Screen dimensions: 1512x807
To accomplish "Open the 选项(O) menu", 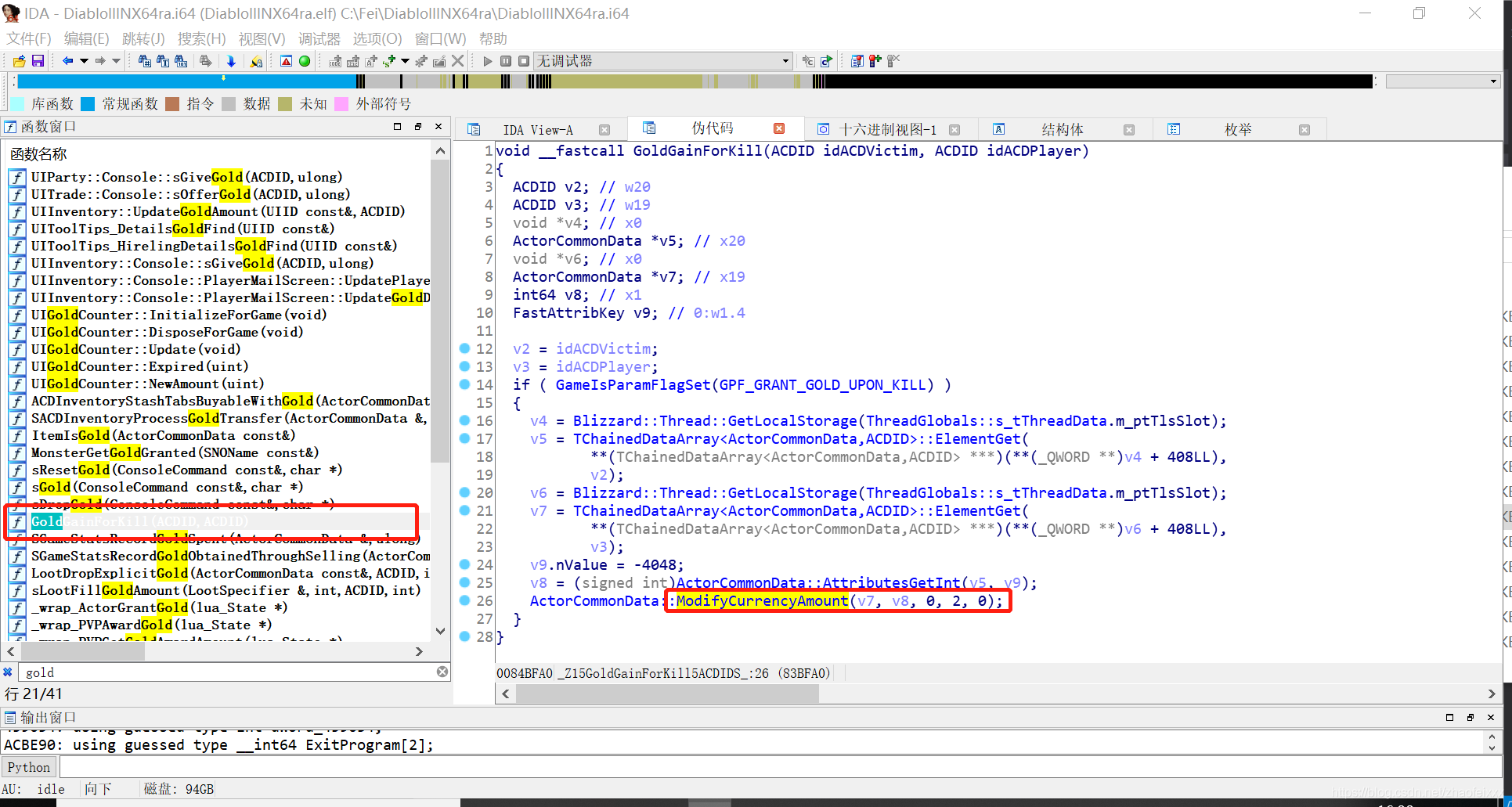I will pyautogui.click(x=377, y=38).
